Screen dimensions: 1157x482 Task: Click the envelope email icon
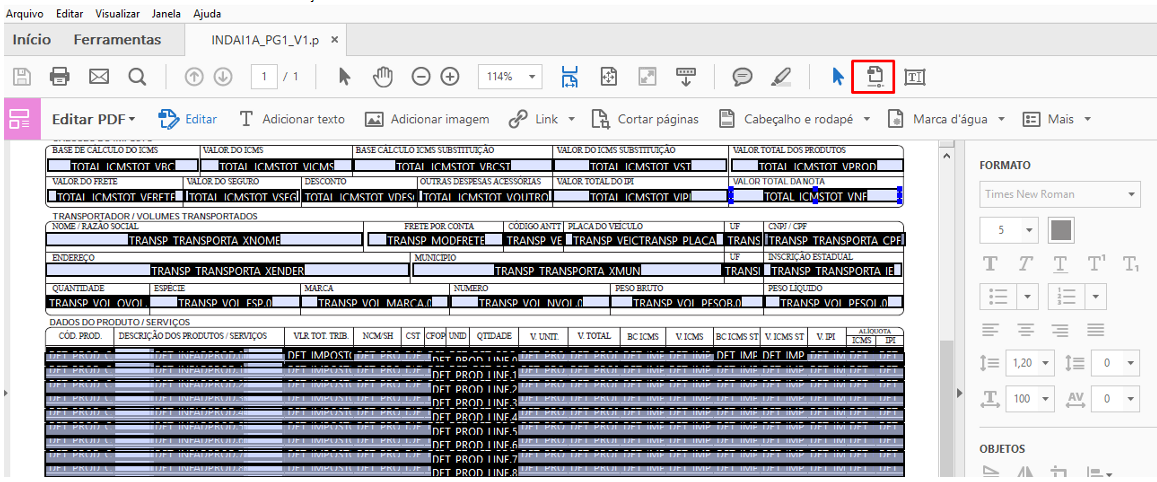[99, 76]
